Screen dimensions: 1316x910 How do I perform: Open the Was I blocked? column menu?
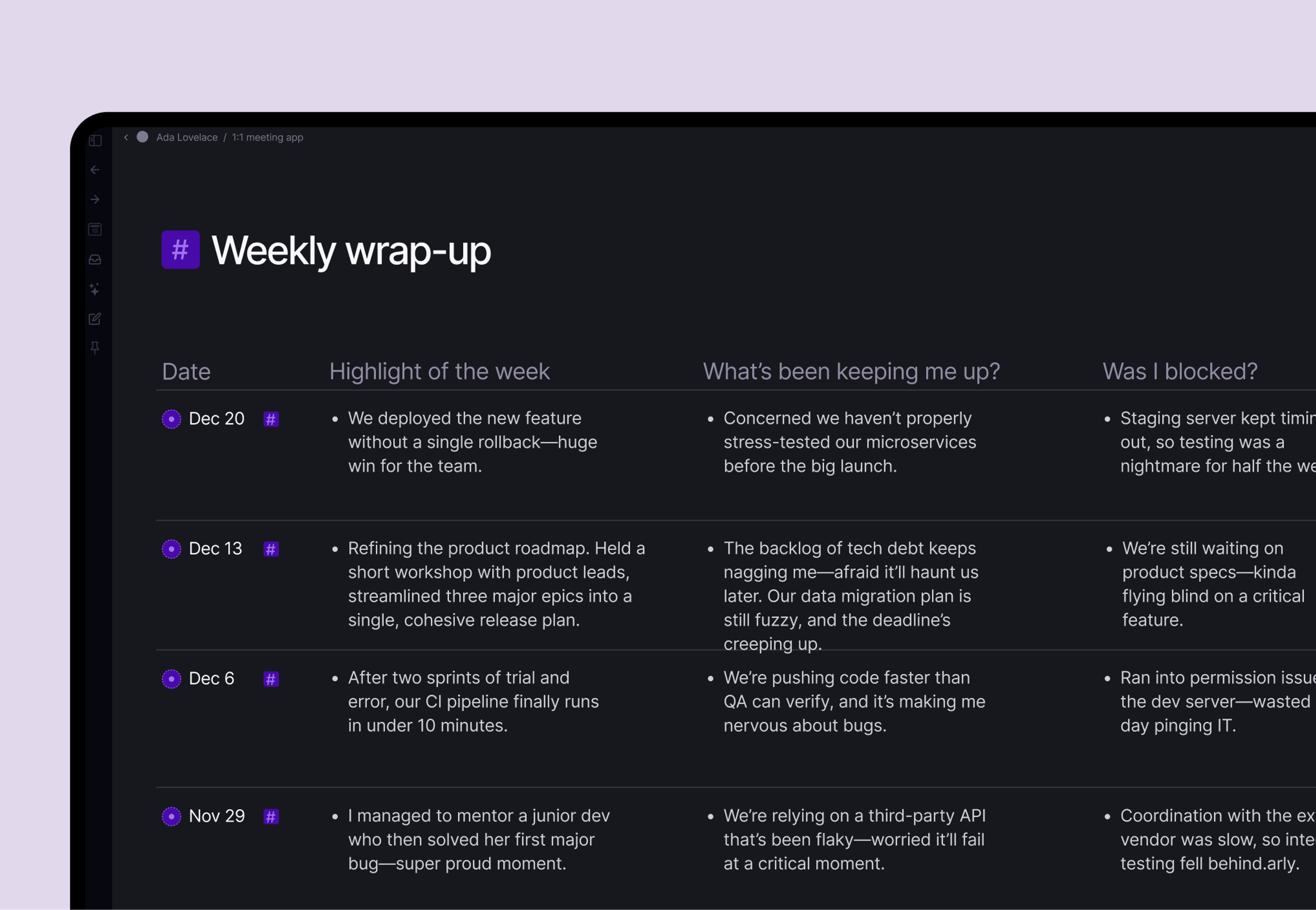tap(1180, 371)
